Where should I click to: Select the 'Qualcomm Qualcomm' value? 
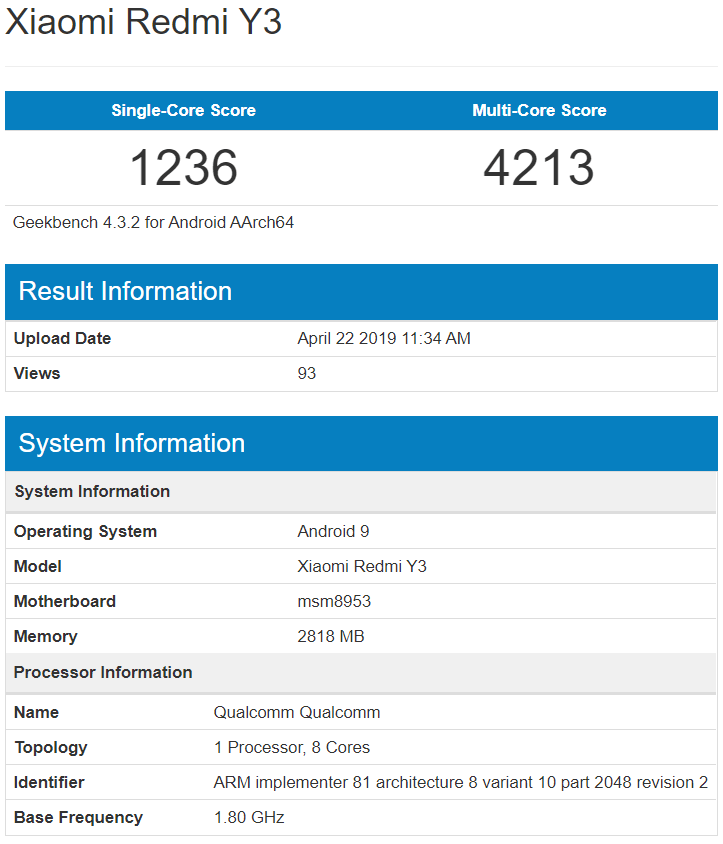(297, 712)
